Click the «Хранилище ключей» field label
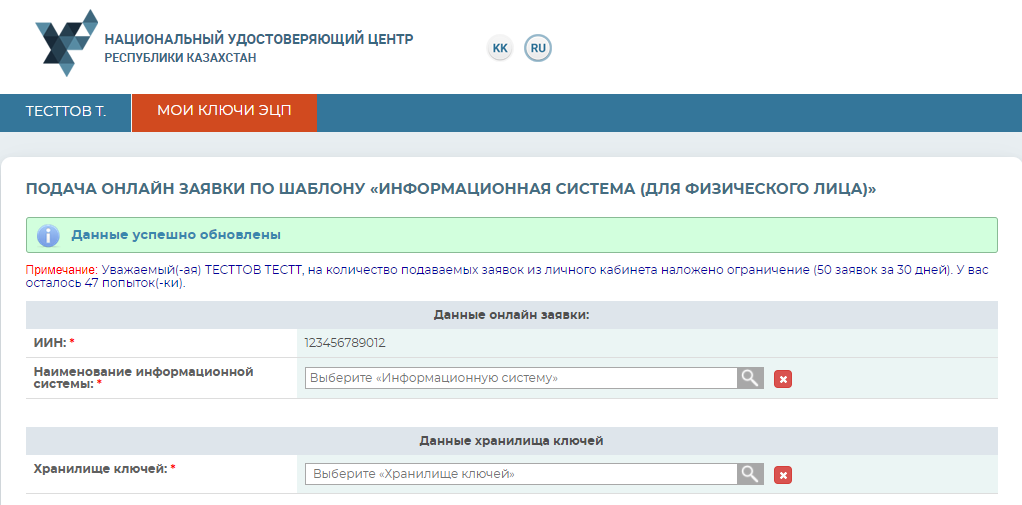This screenshot has height=505, width=1022. 100,468
